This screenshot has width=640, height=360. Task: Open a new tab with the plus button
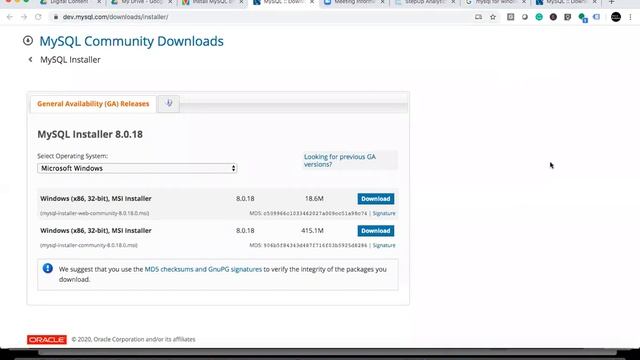(611, 2)
